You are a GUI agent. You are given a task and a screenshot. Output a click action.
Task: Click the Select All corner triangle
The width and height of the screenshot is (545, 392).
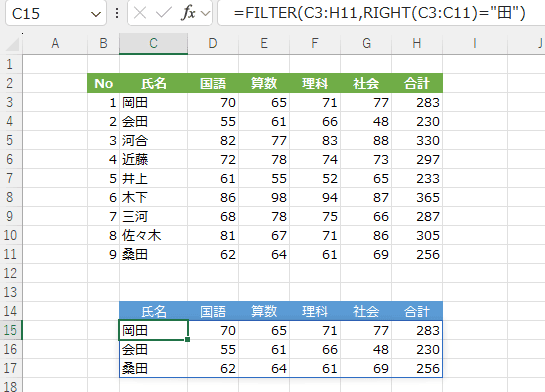(x=13, y=45)
